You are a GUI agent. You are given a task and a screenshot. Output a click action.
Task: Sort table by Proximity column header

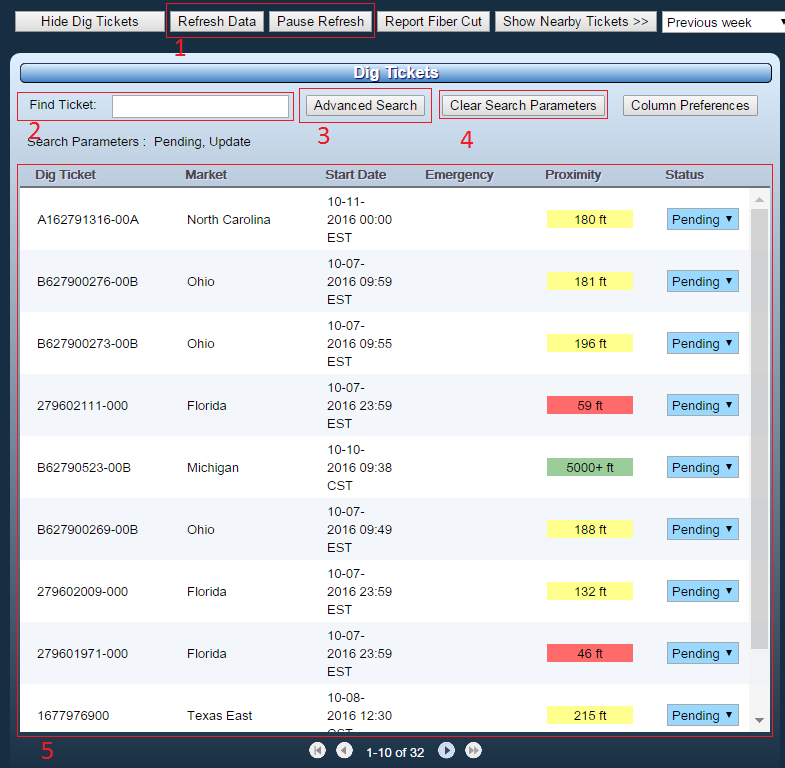pos(573,175)
